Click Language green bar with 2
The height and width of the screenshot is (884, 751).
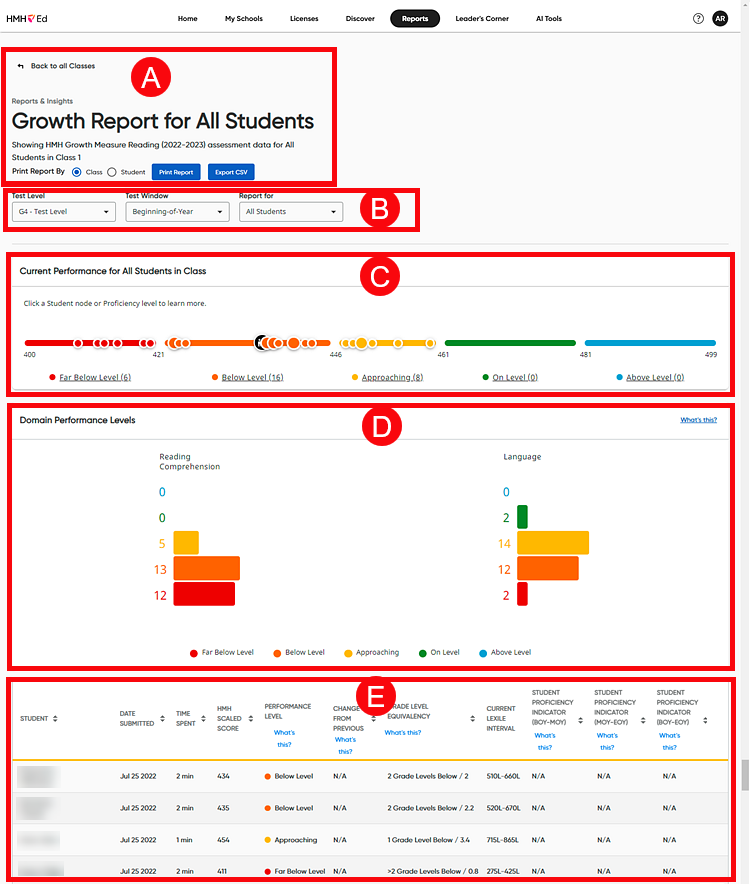pos(522,517)
